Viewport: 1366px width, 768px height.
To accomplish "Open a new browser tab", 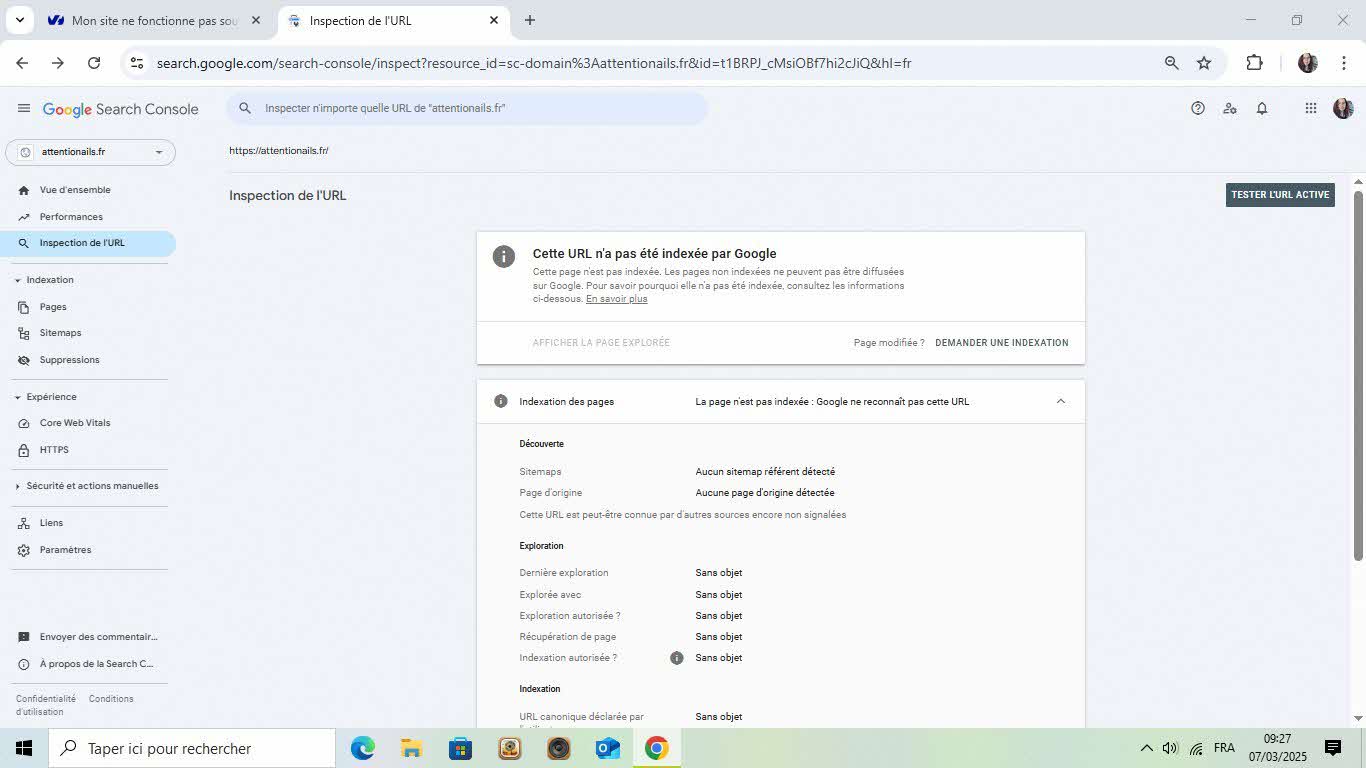I will 530,20.
